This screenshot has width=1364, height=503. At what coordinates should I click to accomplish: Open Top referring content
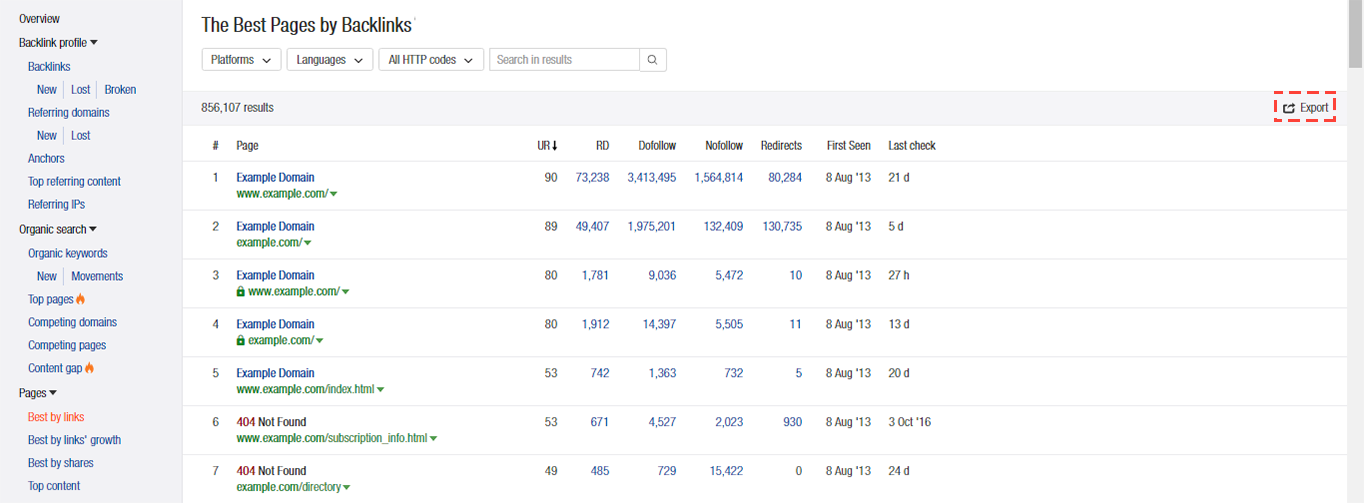tap(74, 182)
